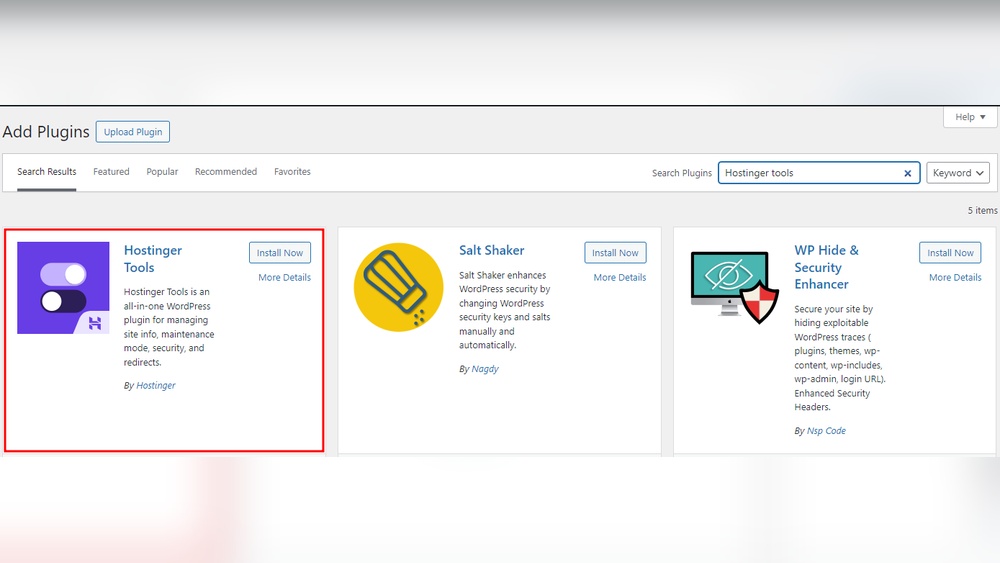Screen dimensions: 1000x563
Task: View More Details for Salt Shaker
Action: click(620, 277)
